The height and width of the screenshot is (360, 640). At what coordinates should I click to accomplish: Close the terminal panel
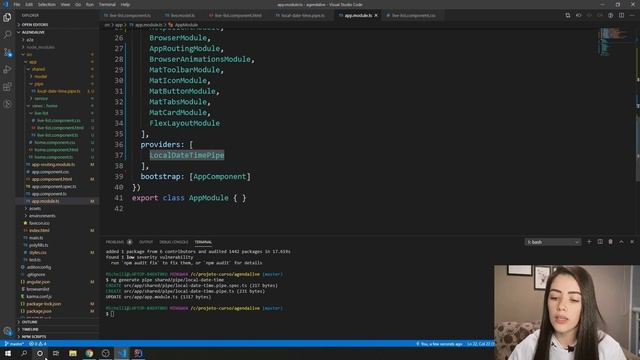(632, 242)
